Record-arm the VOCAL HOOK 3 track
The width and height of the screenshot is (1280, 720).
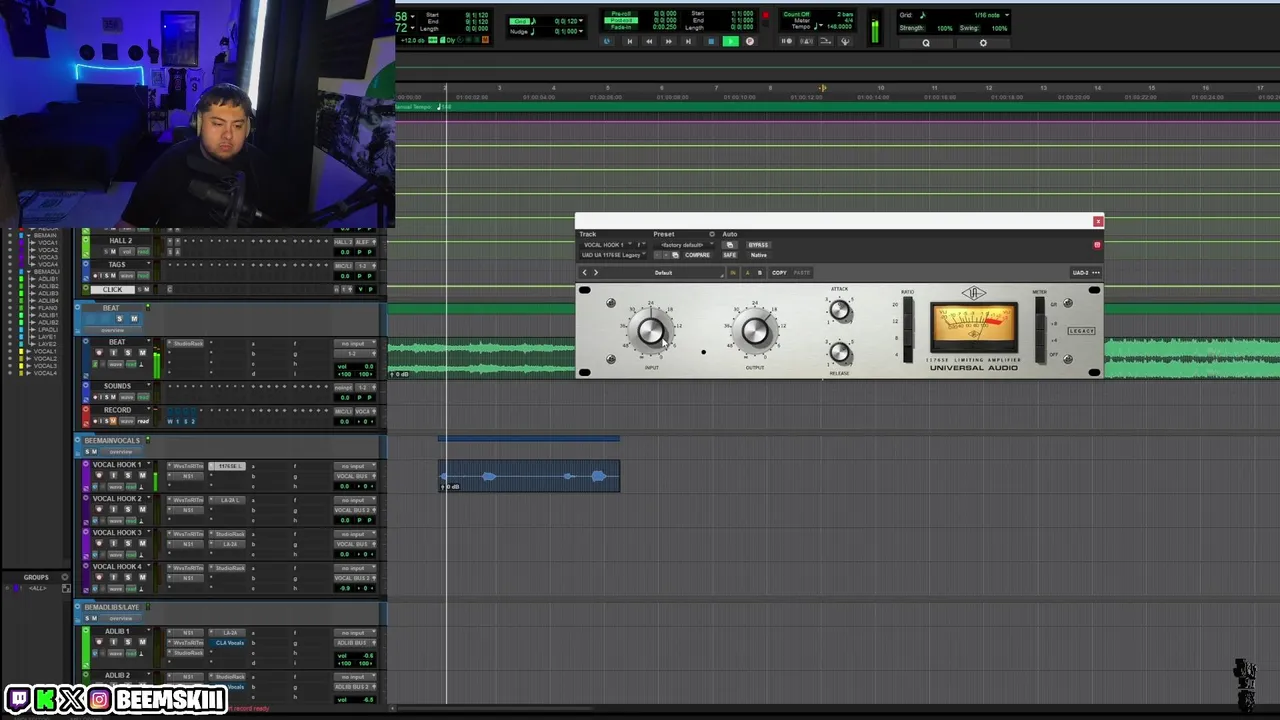[x=99, y=543]
